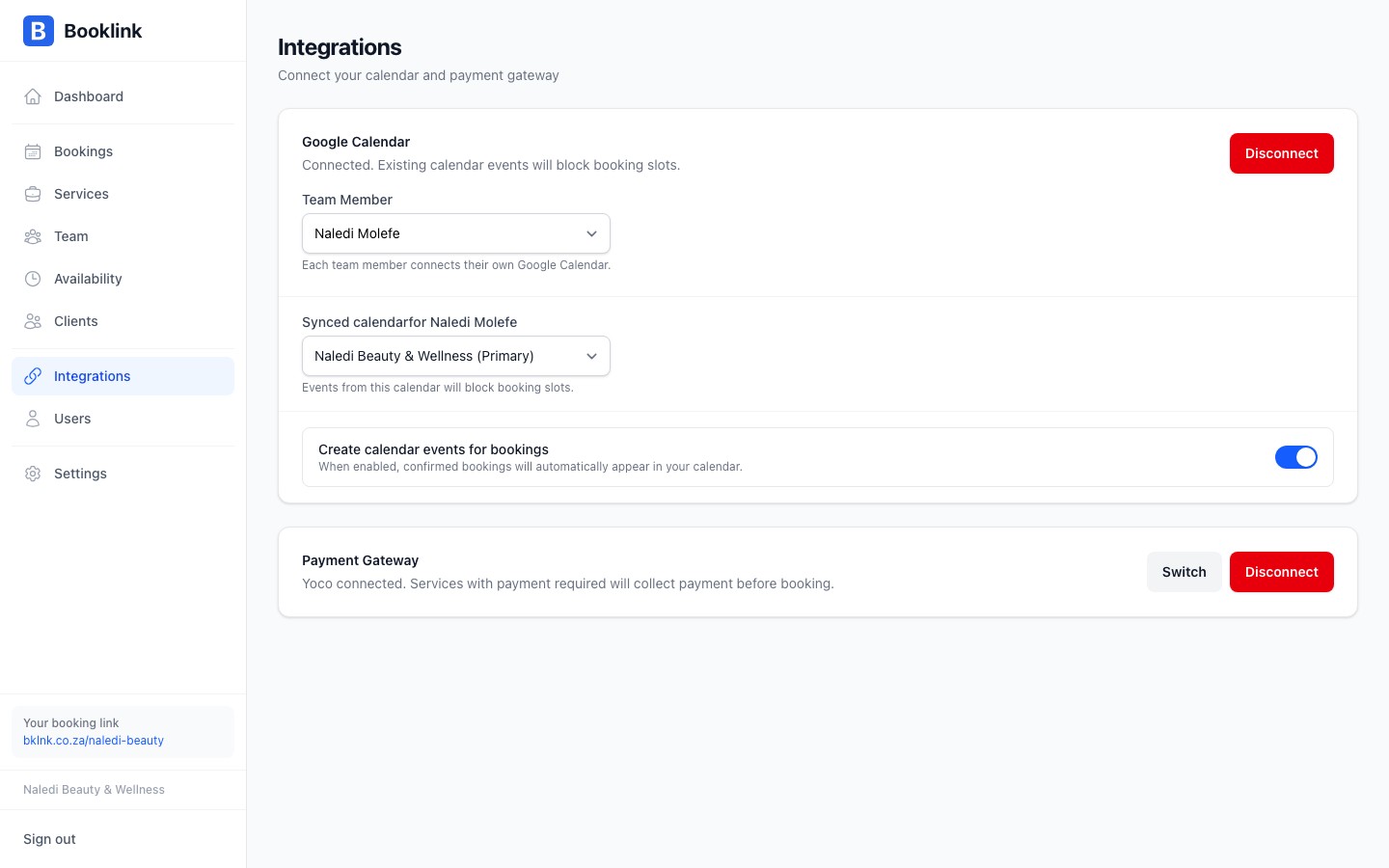
Task: Select Integrations in the sidebar menu
Action: 92,376
